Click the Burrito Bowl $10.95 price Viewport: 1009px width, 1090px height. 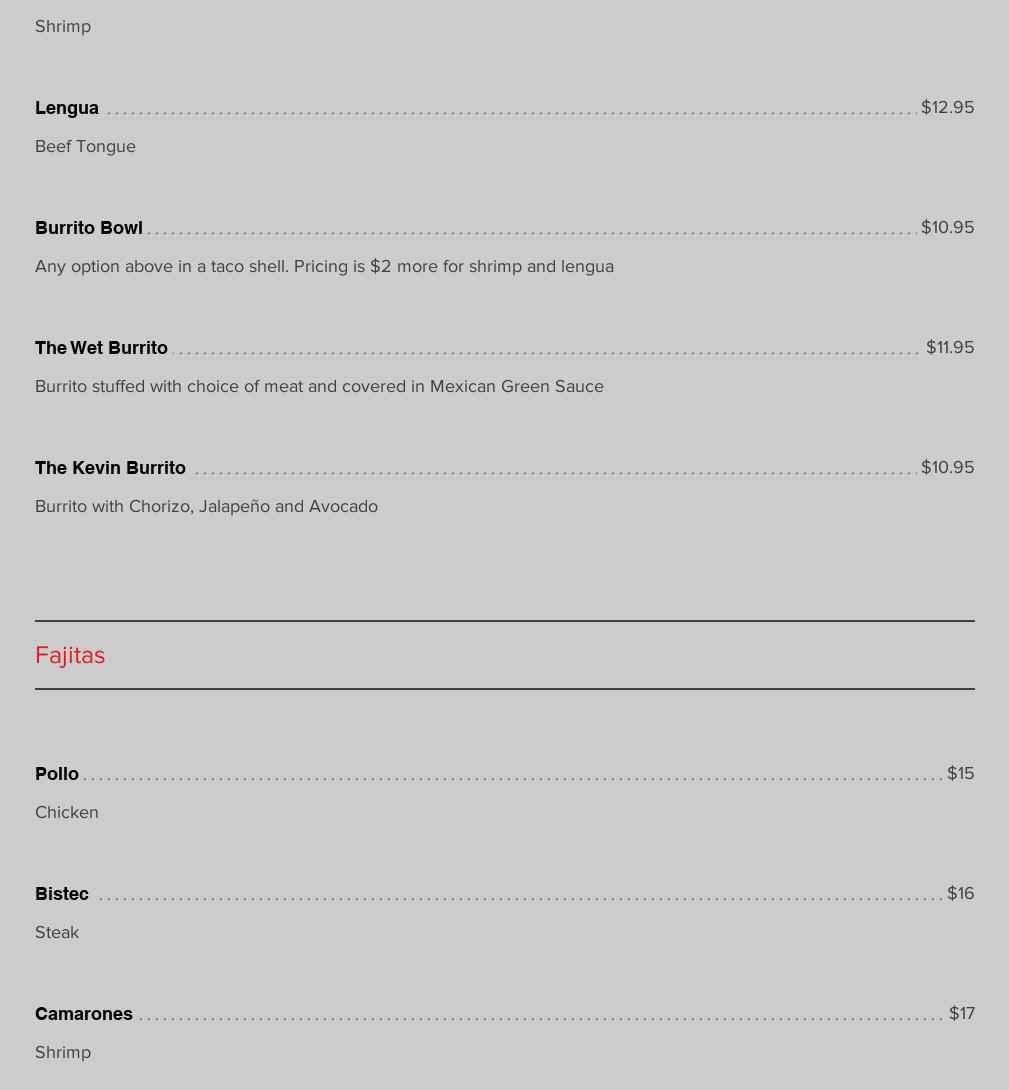(x=947, y=227)
